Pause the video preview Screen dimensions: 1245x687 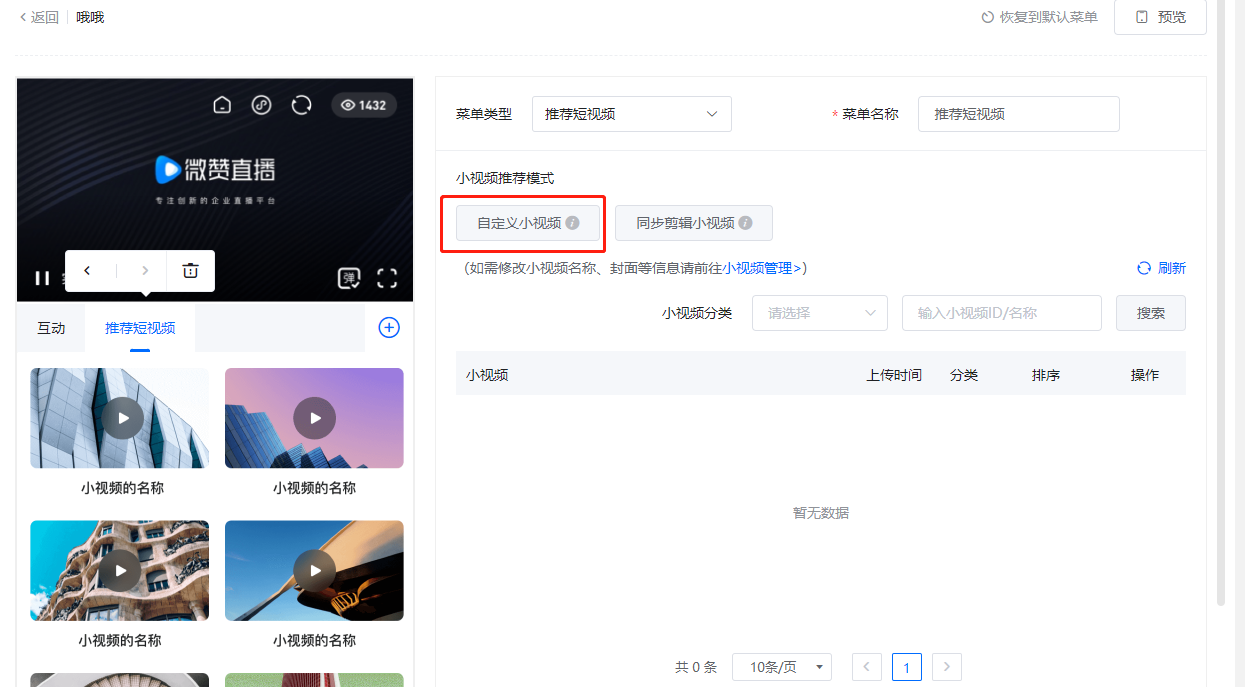tap(42, 278)
